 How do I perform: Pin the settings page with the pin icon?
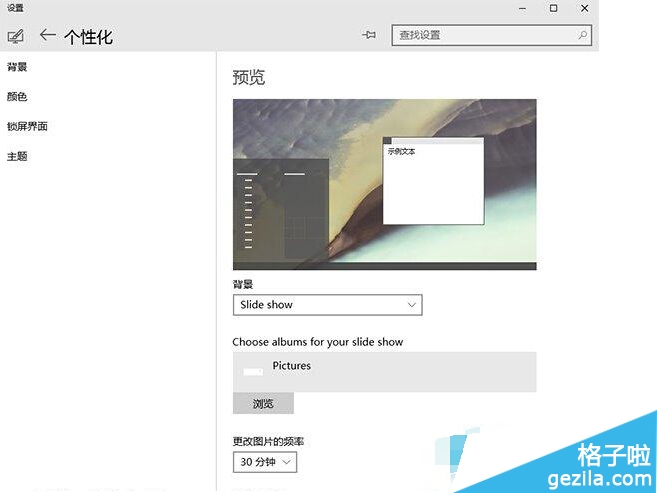(x=369, y=35)
